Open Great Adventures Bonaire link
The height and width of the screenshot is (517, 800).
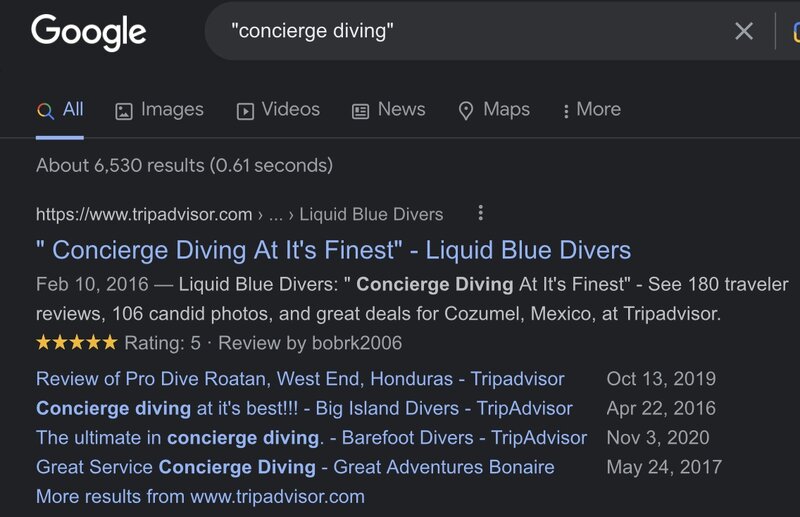click(295, 467)
